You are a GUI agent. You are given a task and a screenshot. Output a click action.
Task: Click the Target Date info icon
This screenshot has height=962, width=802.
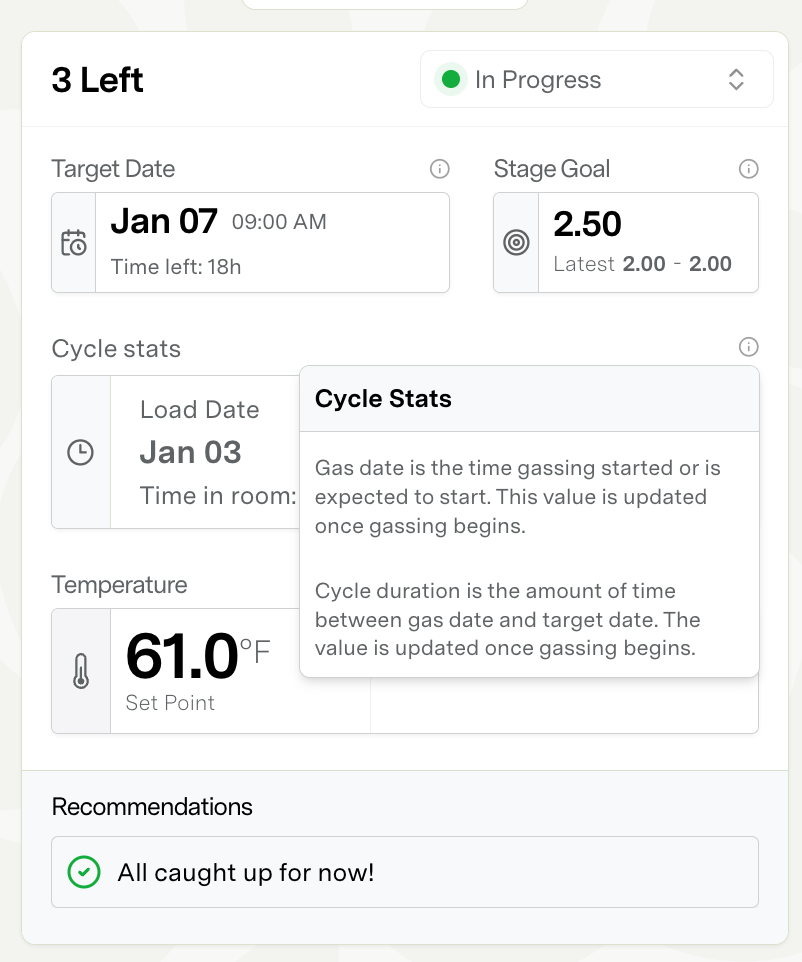point(439,169)
